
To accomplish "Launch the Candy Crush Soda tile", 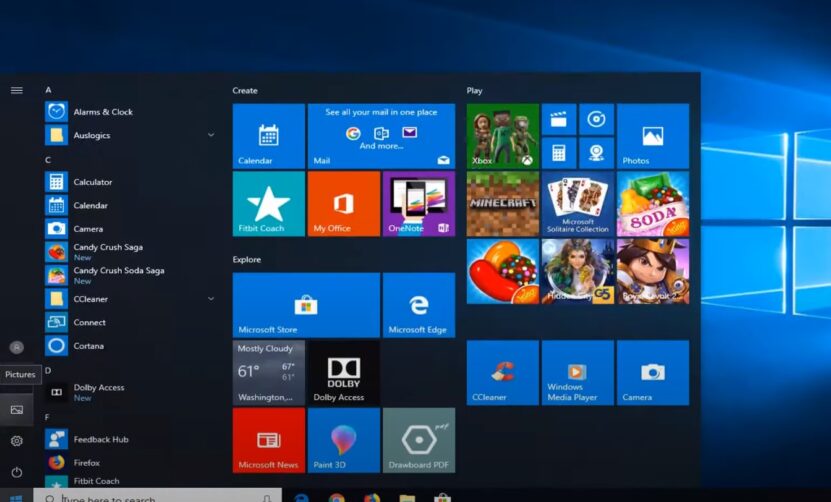I will (x=653, y=204).
